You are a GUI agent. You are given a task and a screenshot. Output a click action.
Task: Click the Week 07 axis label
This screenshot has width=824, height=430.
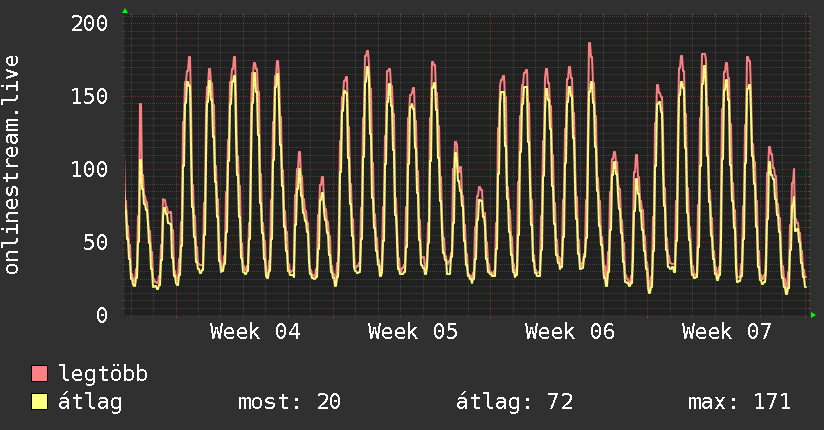point(727,332)
